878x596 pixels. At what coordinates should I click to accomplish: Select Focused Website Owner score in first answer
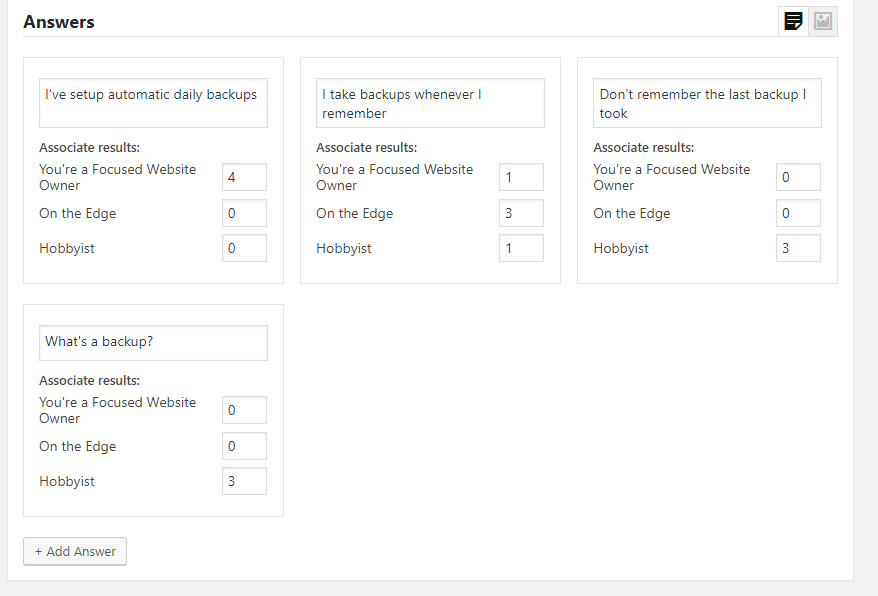[x=244, y=177]
